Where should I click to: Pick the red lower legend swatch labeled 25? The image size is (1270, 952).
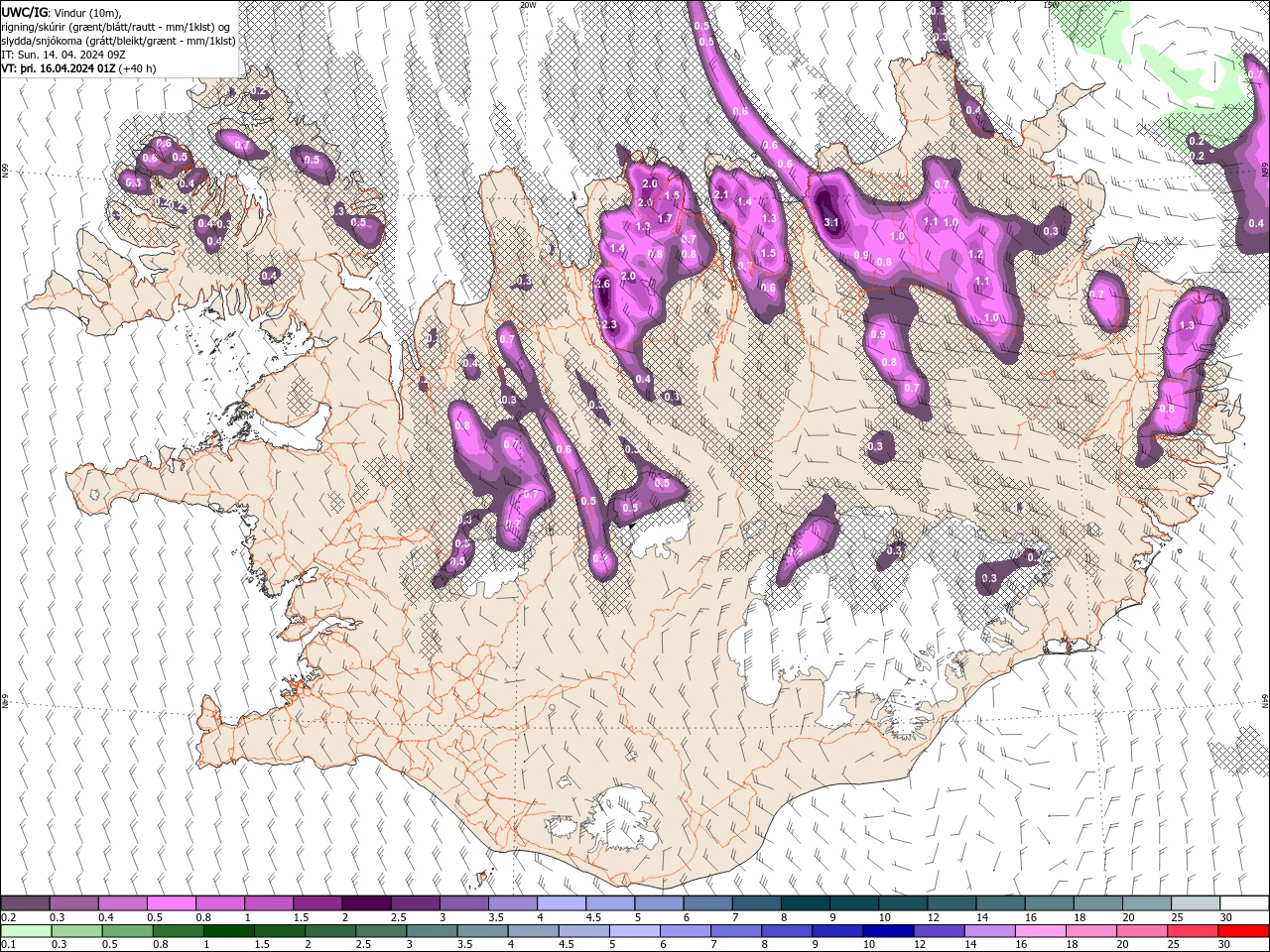pos(1194,931)
